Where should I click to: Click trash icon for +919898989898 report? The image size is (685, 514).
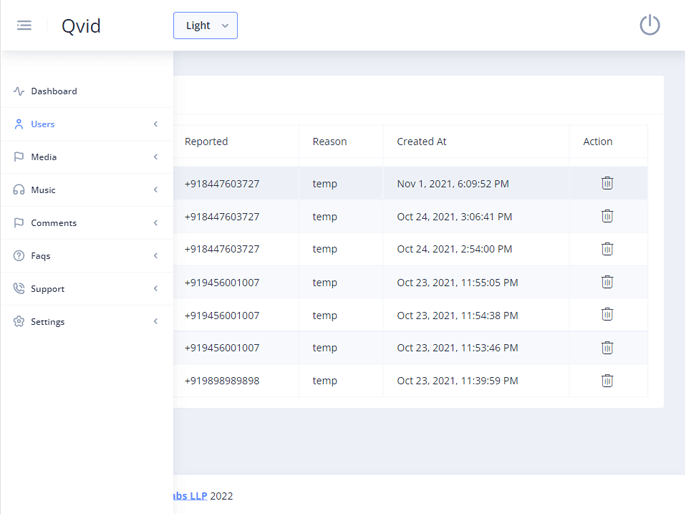click(607, 381)
